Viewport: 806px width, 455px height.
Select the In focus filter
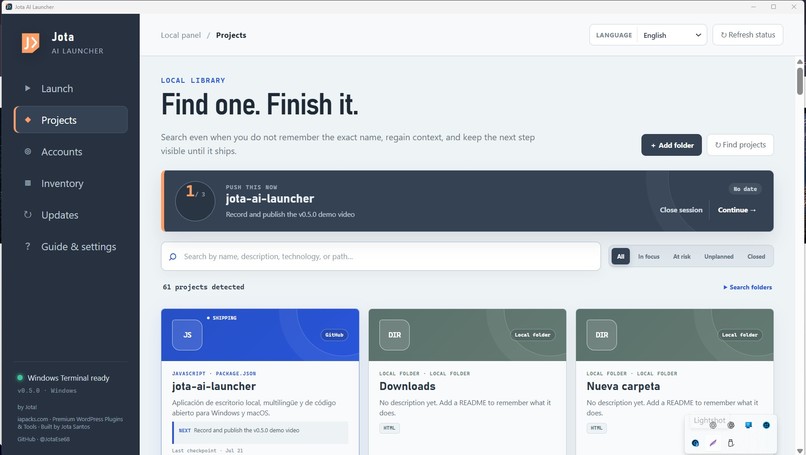click(x=649, y=256)
